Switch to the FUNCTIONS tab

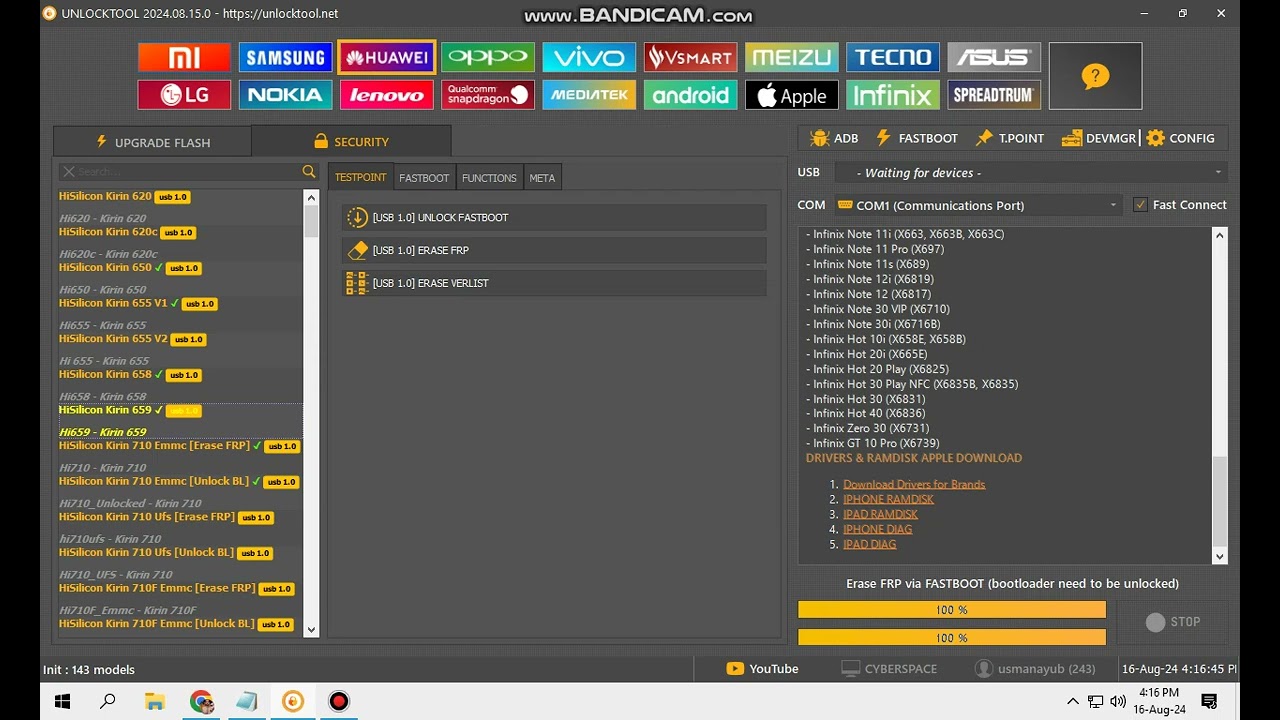click(489, 178)
